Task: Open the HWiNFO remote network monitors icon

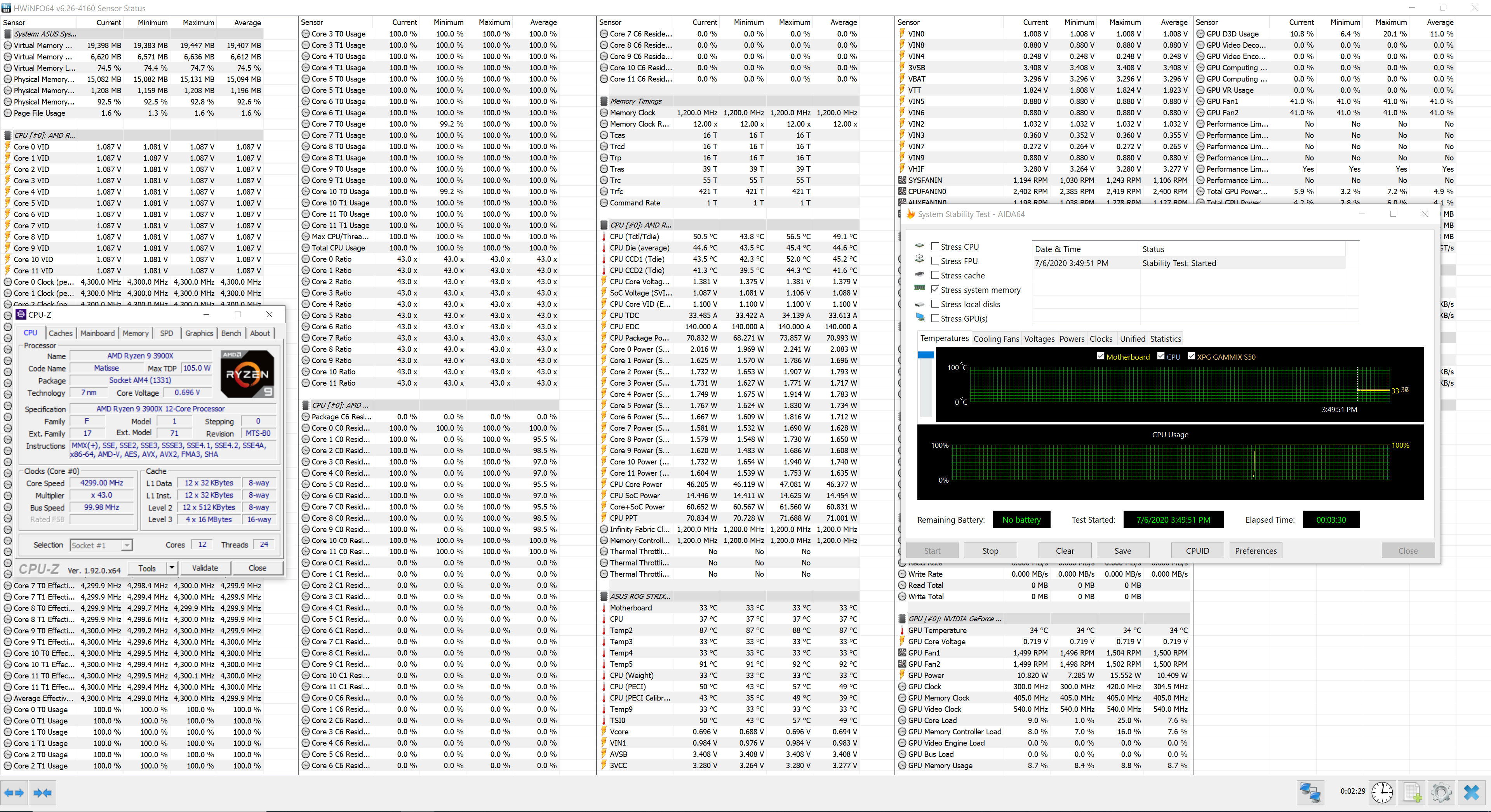Action: (x=1310, y=792)
